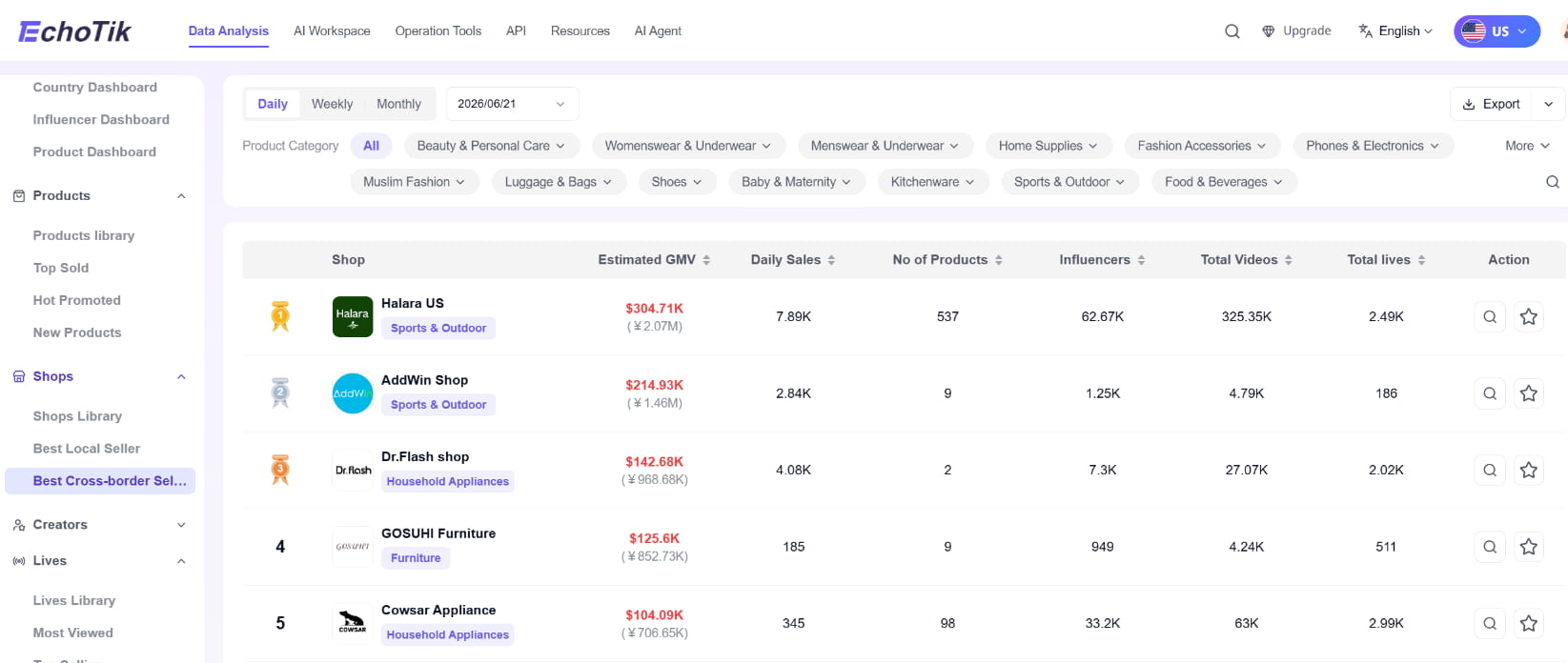The width and height of the screenshot is (1568, 663).
Task: Go to Shops Library in sidebar
Action: click(77, 416)
